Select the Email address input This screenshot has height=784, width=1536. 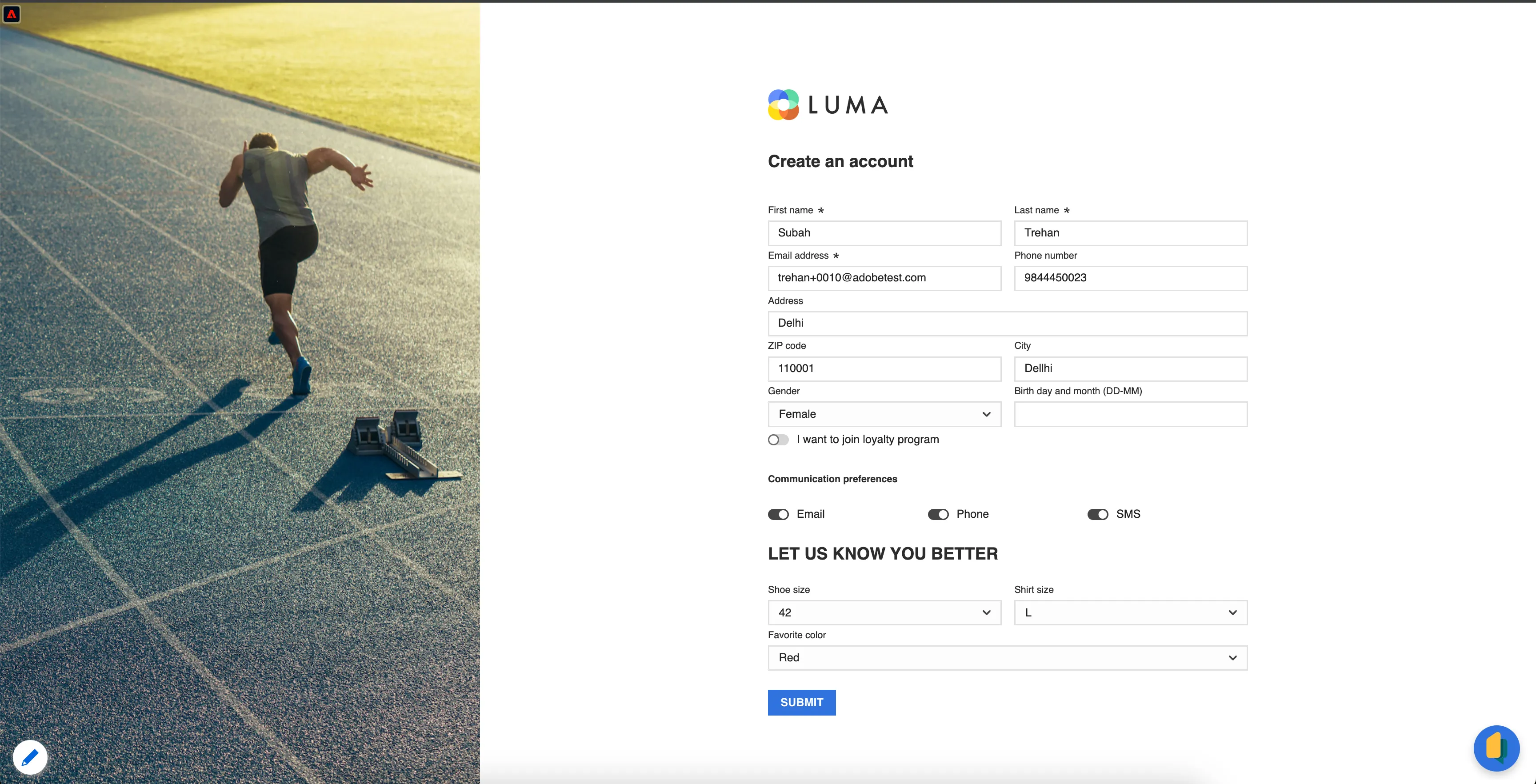tap(884, 278)
